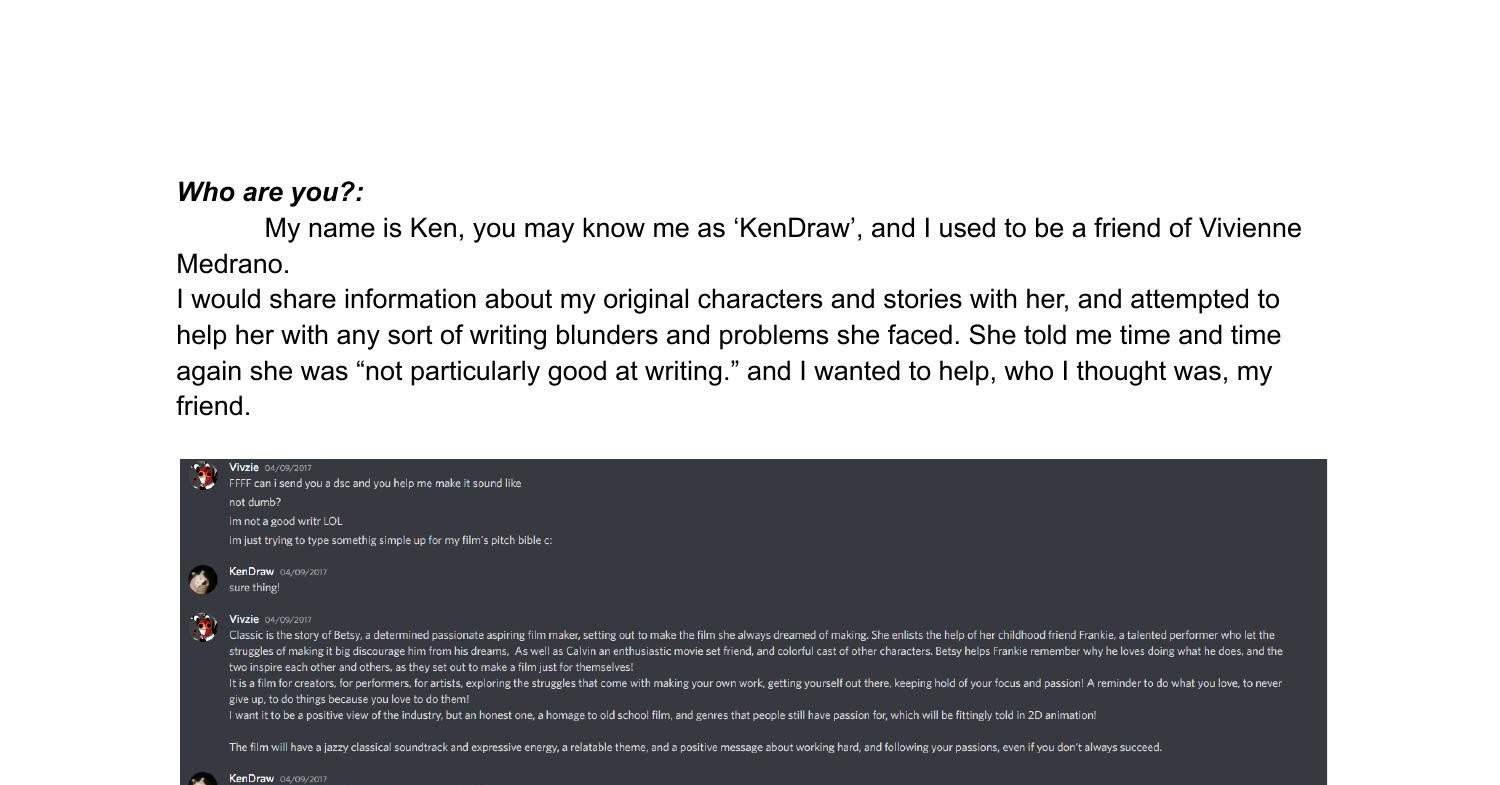Image resolution: width=1500 pixels, height=785 pixels.
Task: Click the 04/09/2017 timestamp above 'FFFF can i send'
Action: [x=288, y=468]
